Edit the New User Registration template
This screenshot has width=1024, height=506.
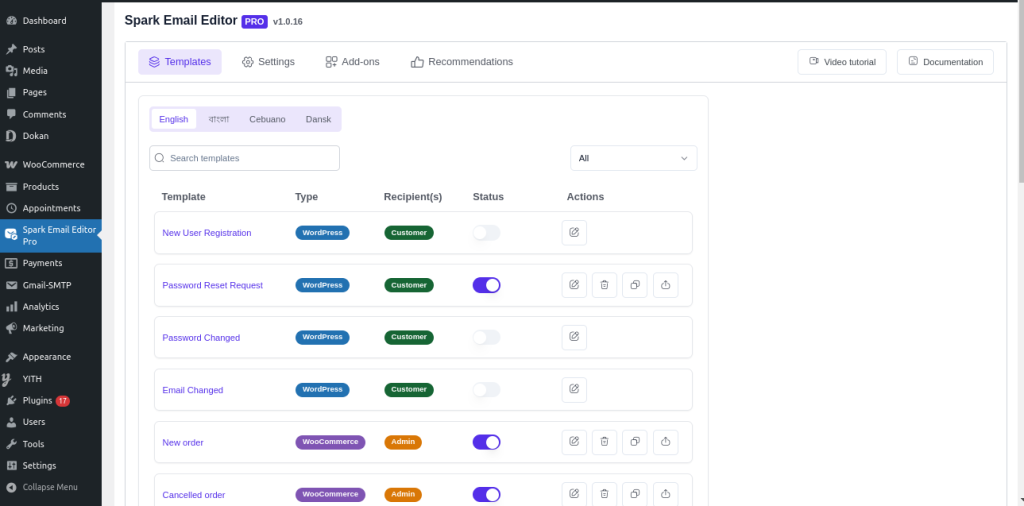click(x=574, y=233)
